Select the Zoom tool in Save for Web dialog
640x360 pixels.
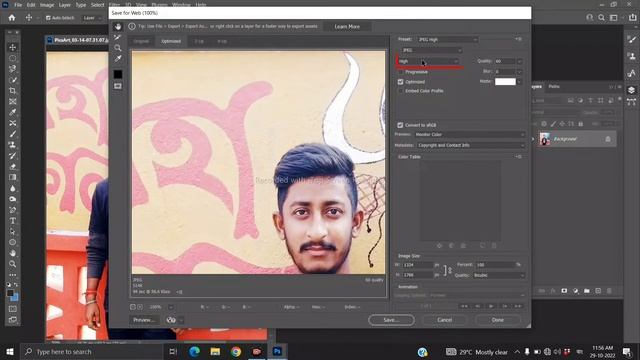click(x=118, y=48)
